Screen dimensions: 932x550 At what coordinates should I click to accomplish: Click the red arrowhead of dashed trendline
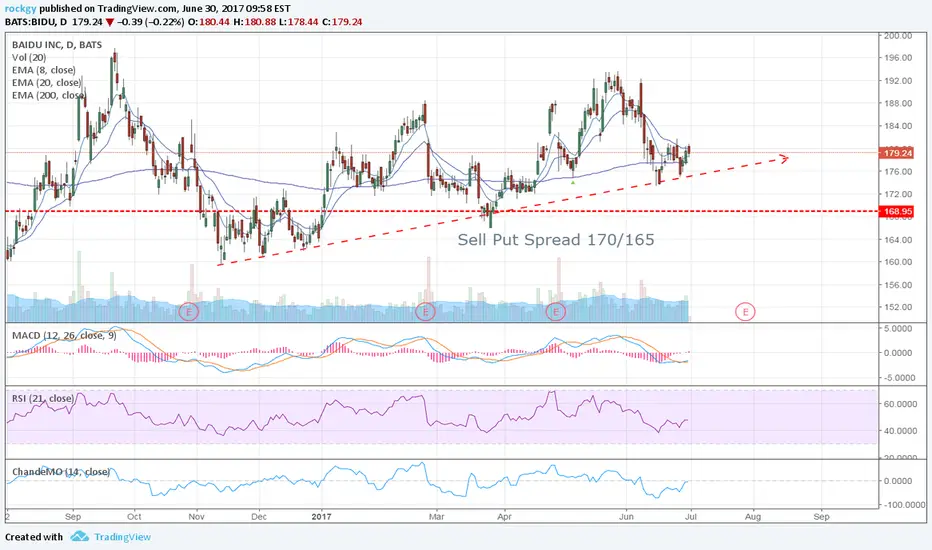click(784, 158)
